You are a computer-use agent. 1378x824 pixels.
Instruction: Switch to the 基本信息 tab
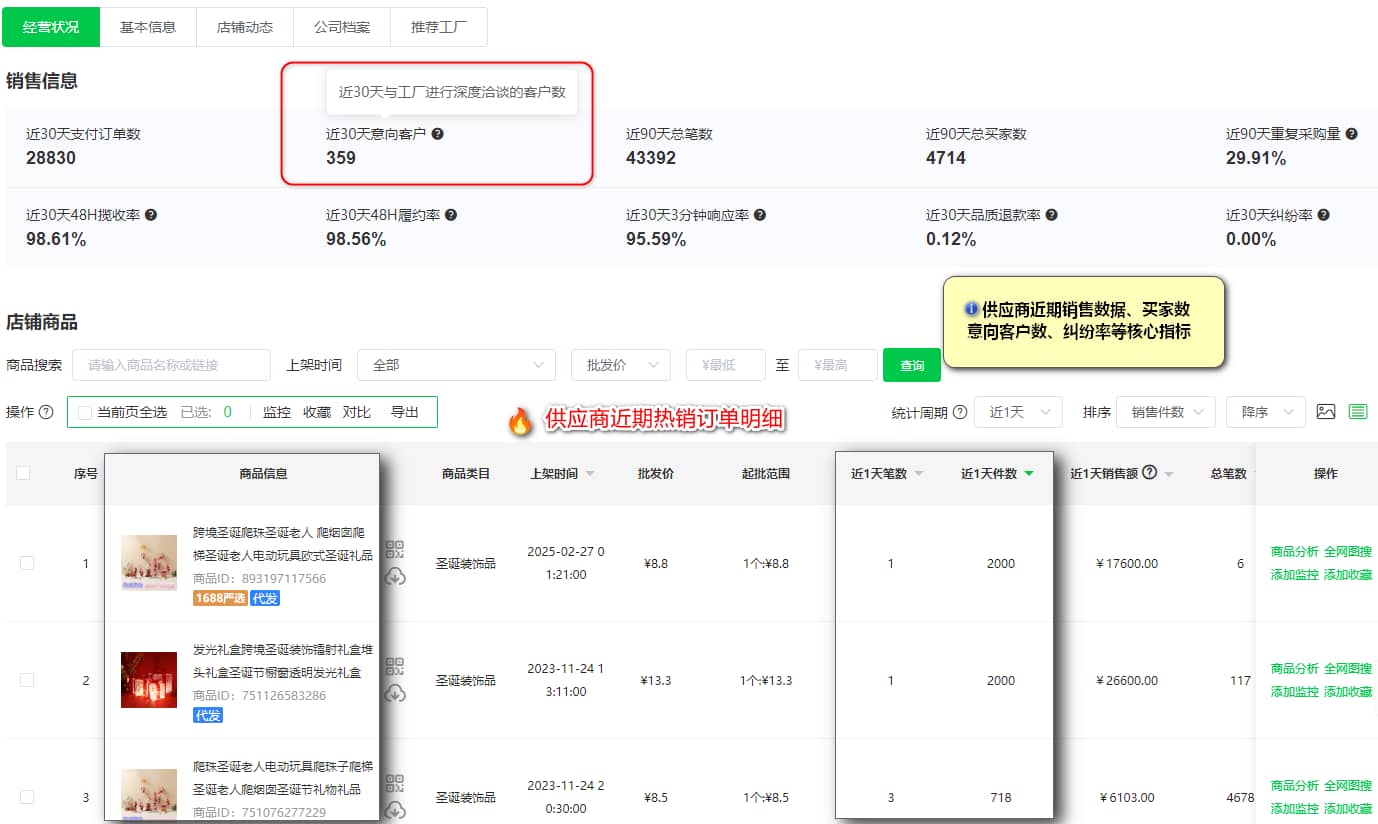point(147,27)
